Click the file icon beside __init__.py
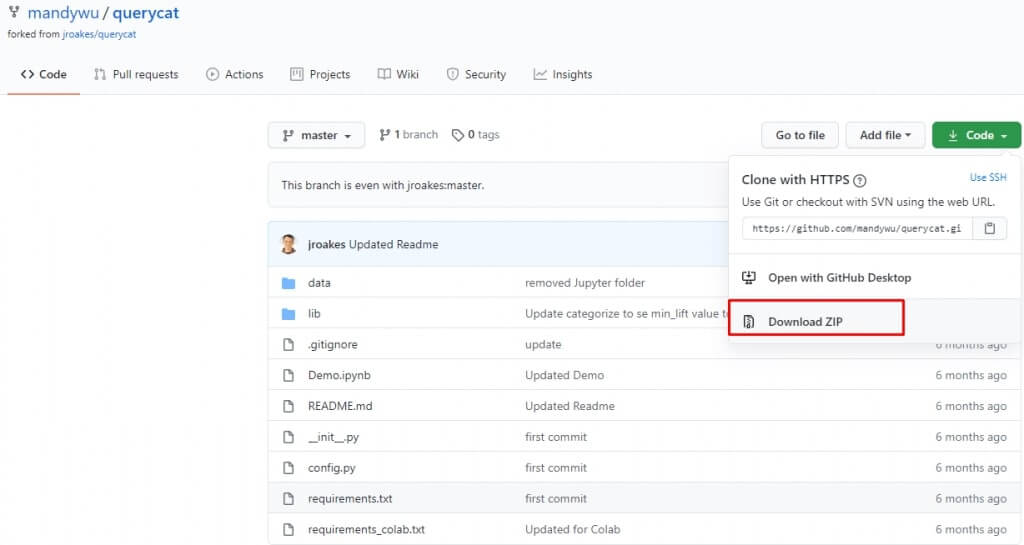Viewport: 1024px width, 545px height. 288,437
